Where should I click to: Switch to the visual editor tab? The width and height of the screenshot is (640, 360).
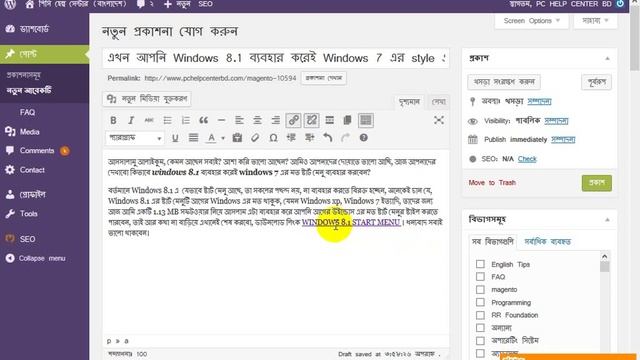[x=409, y=102]
